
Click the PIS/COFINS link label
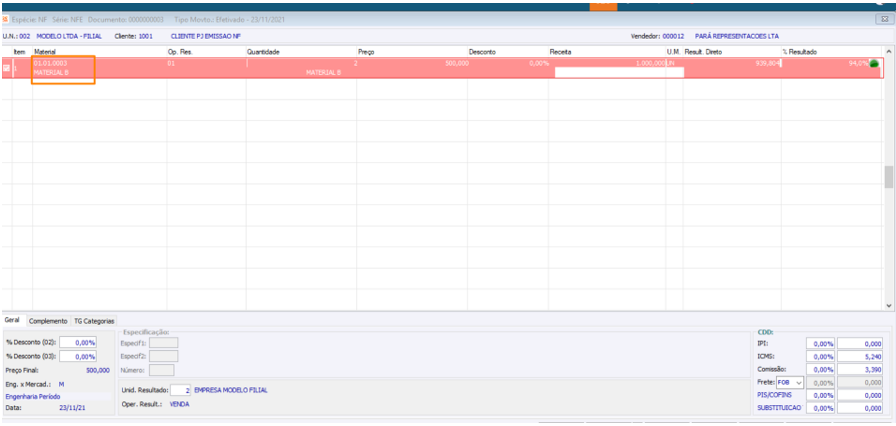(774, 395)
